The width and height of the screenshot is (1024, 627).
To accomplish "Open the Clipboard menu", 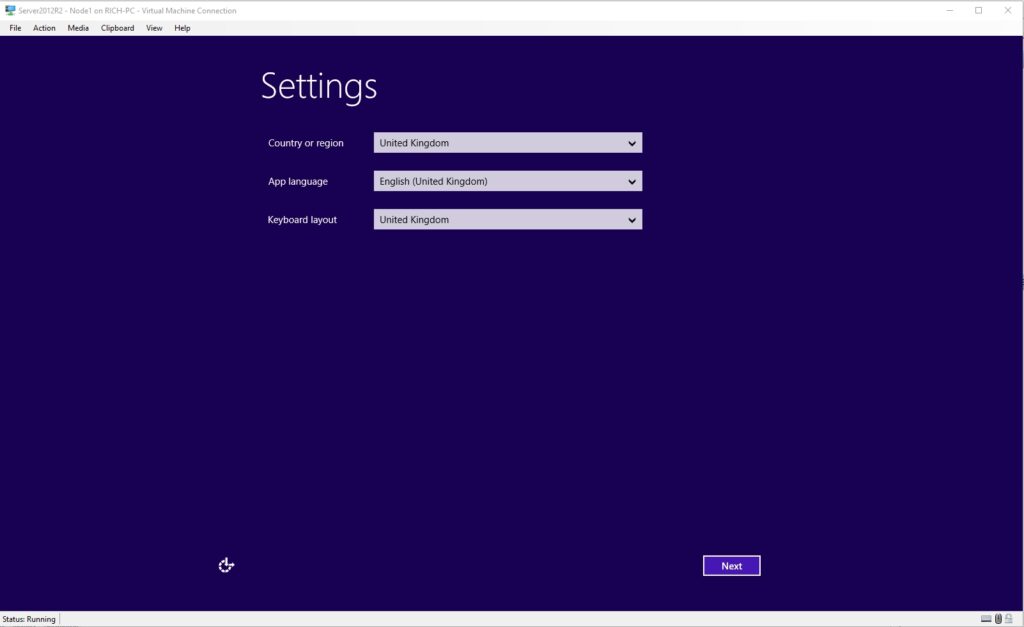I will pyautogui.click(x=117, y=28).
